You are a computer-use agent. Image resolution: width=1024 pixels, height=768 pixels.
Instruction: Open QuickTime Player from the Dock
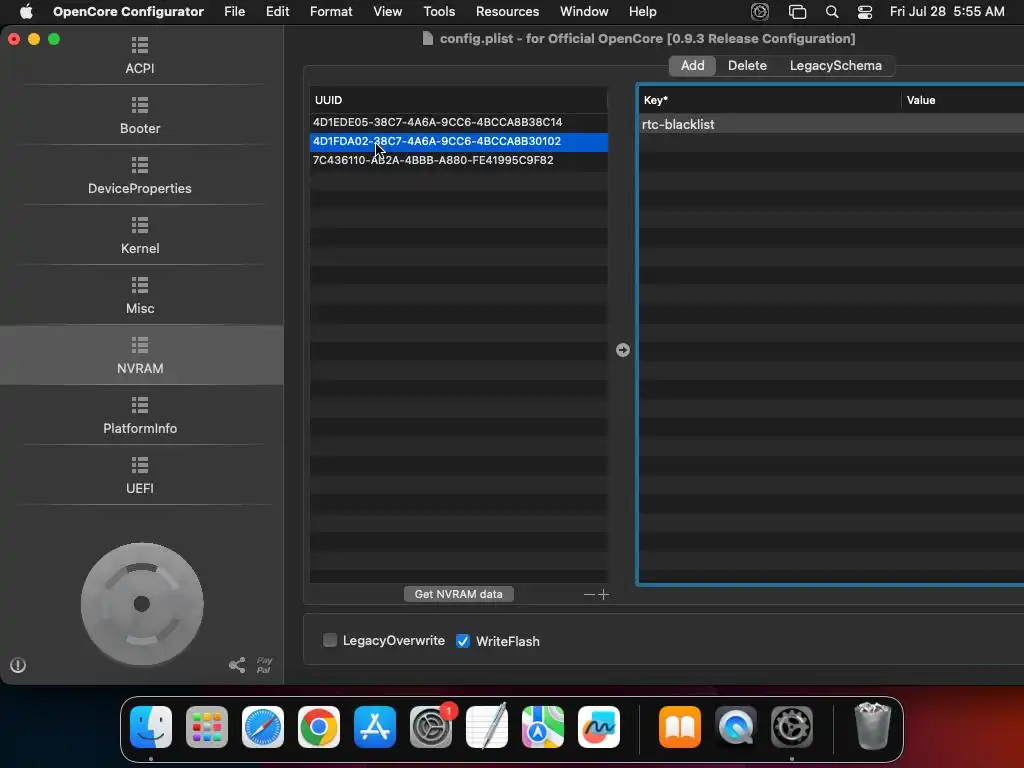click(x=736, y=727)
